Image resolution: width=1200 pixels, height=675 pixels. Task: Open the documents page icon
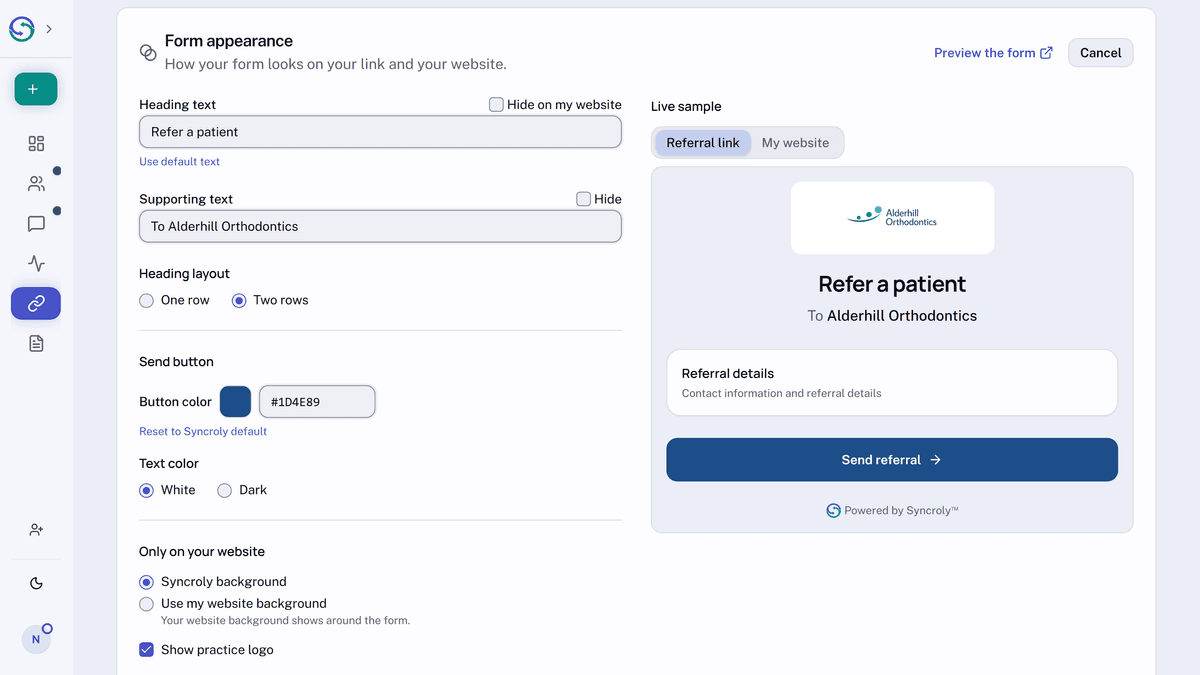(x=36, y=344)
